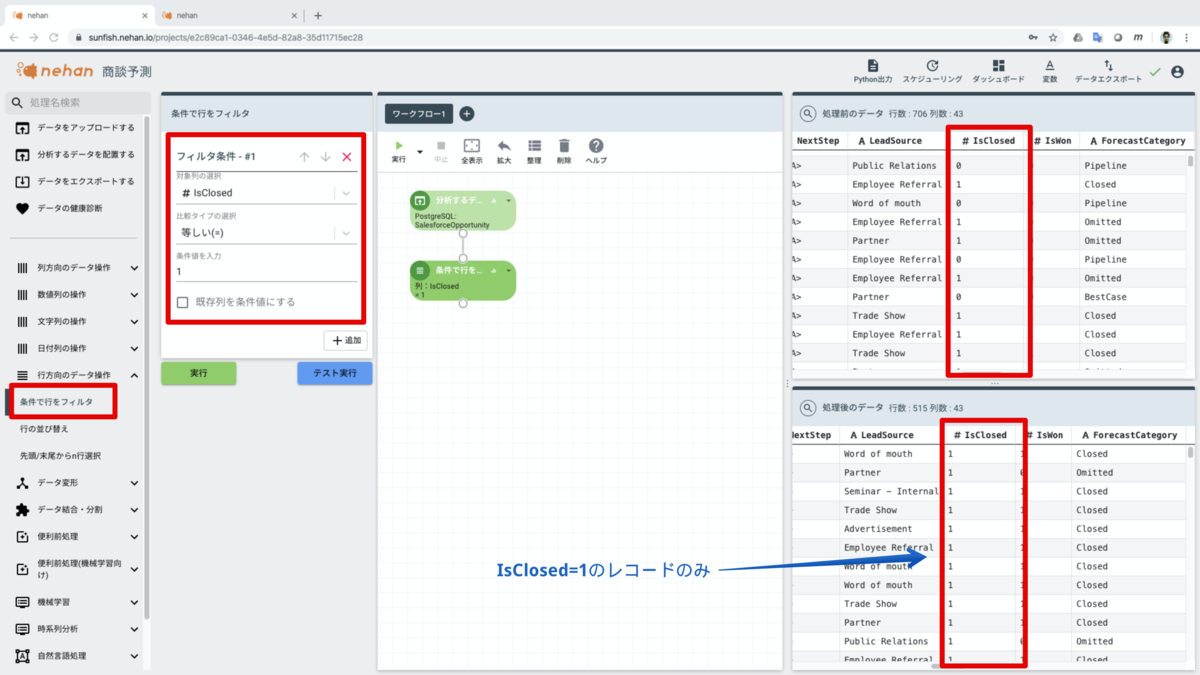Switch to the ワークフロー1 tab
This screenshot has height=675, width=1200.
point(420,114)
